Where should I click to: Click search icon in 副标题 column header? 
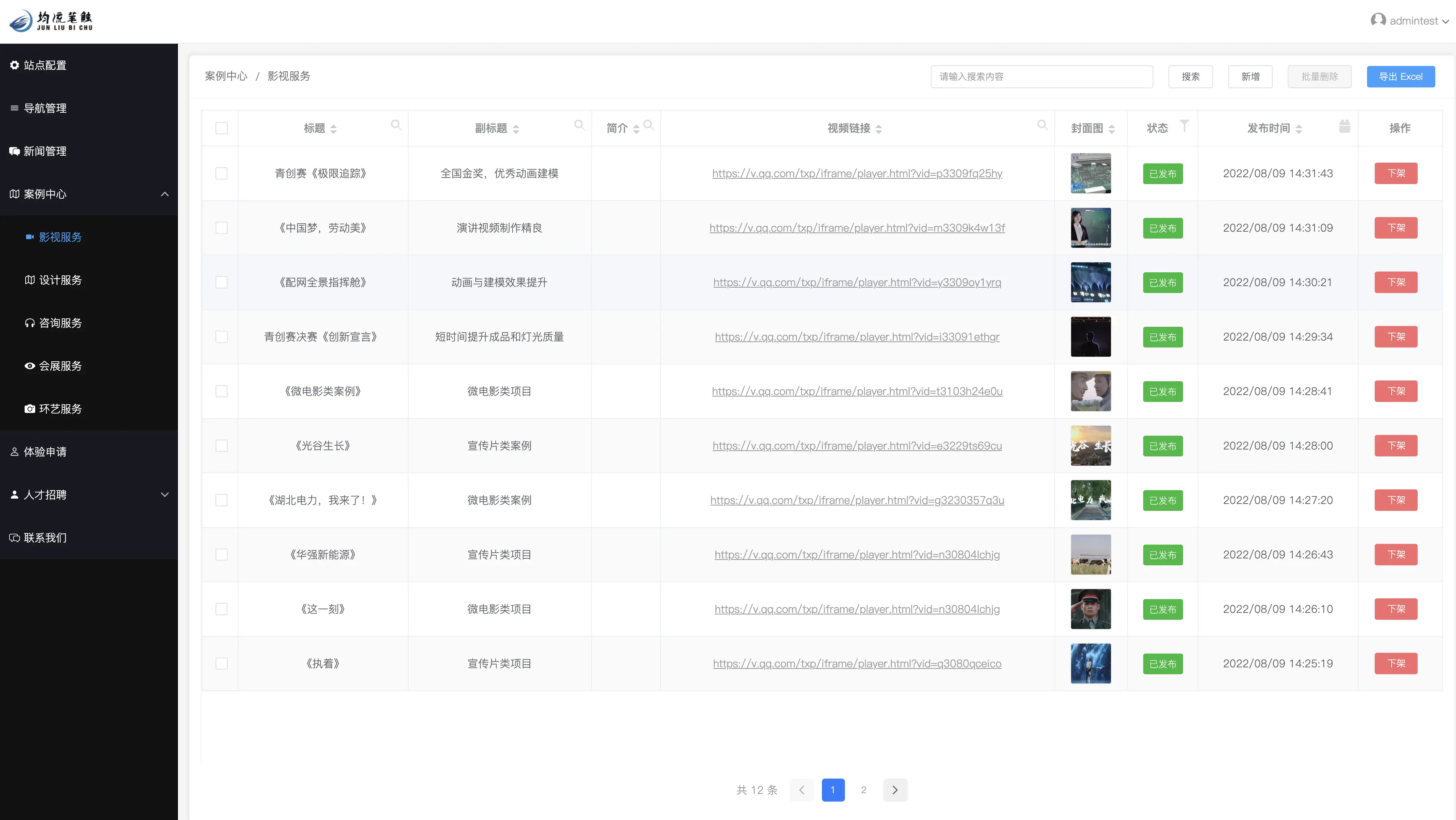coord(579,125)
